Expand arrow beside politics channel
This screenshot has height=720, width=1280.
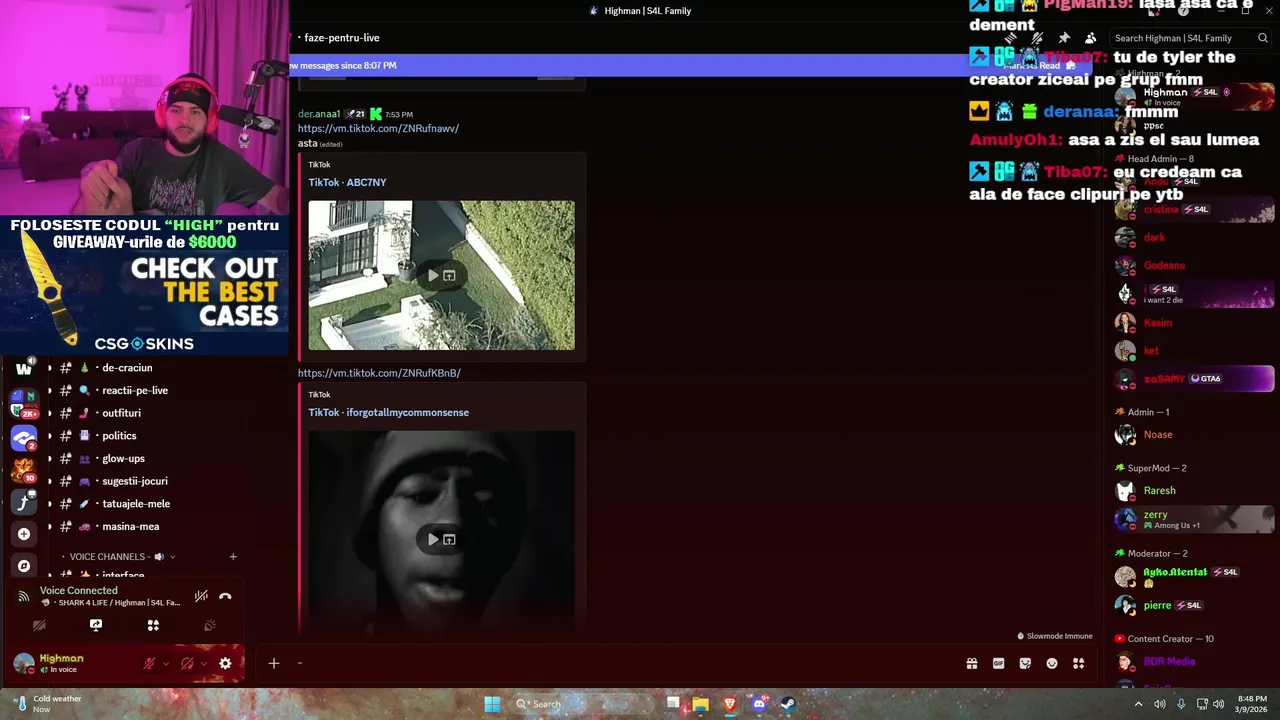tap(49, 436)
